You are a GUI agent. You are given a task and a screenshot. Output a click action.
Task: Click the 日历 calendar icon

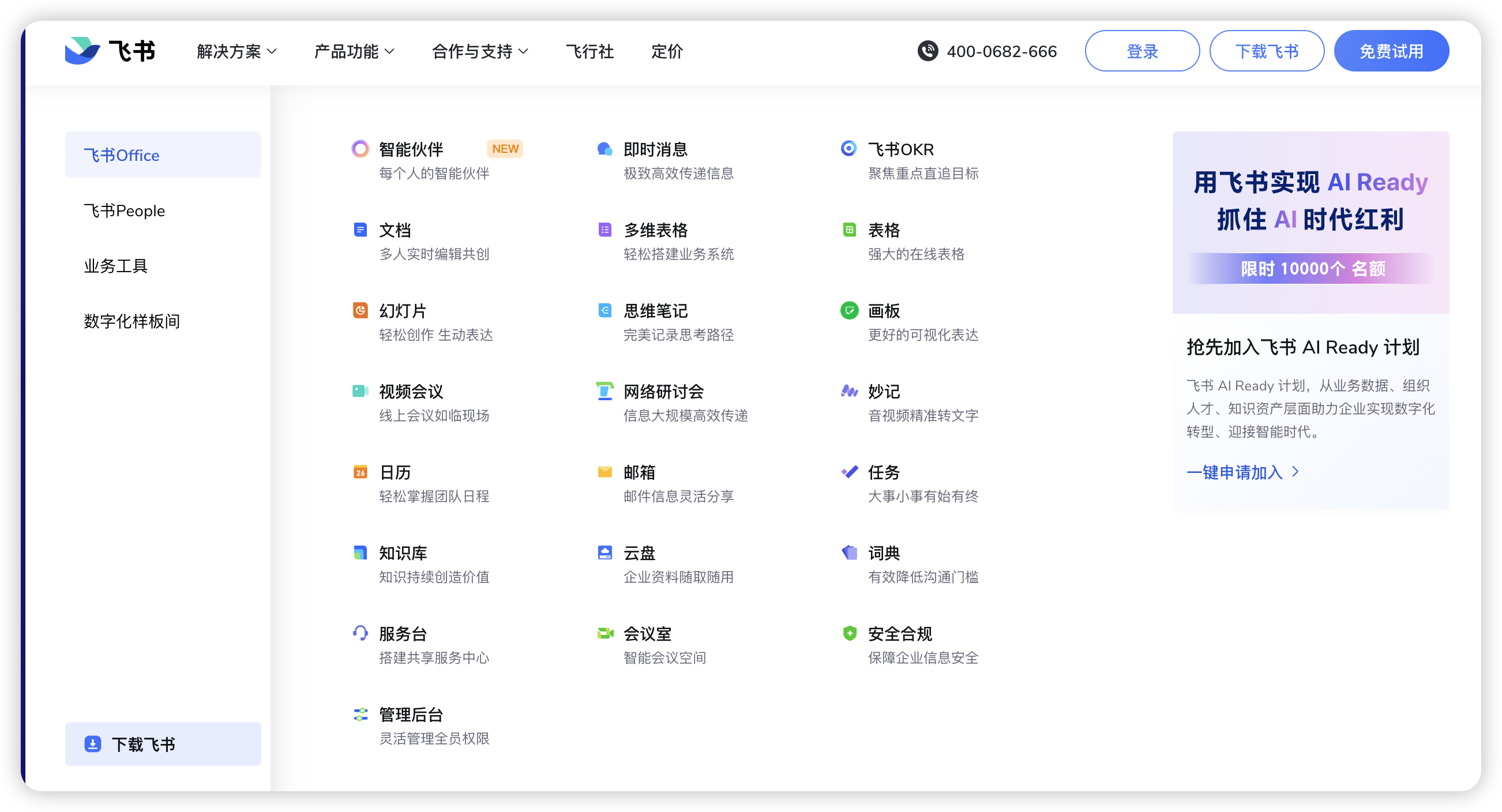(360, 472)
